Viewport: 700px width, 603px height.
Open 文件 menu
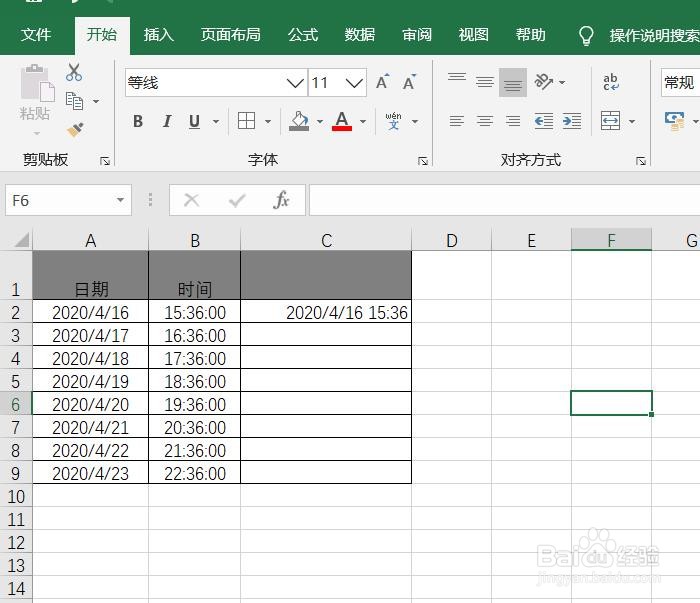tap(36, 35)
